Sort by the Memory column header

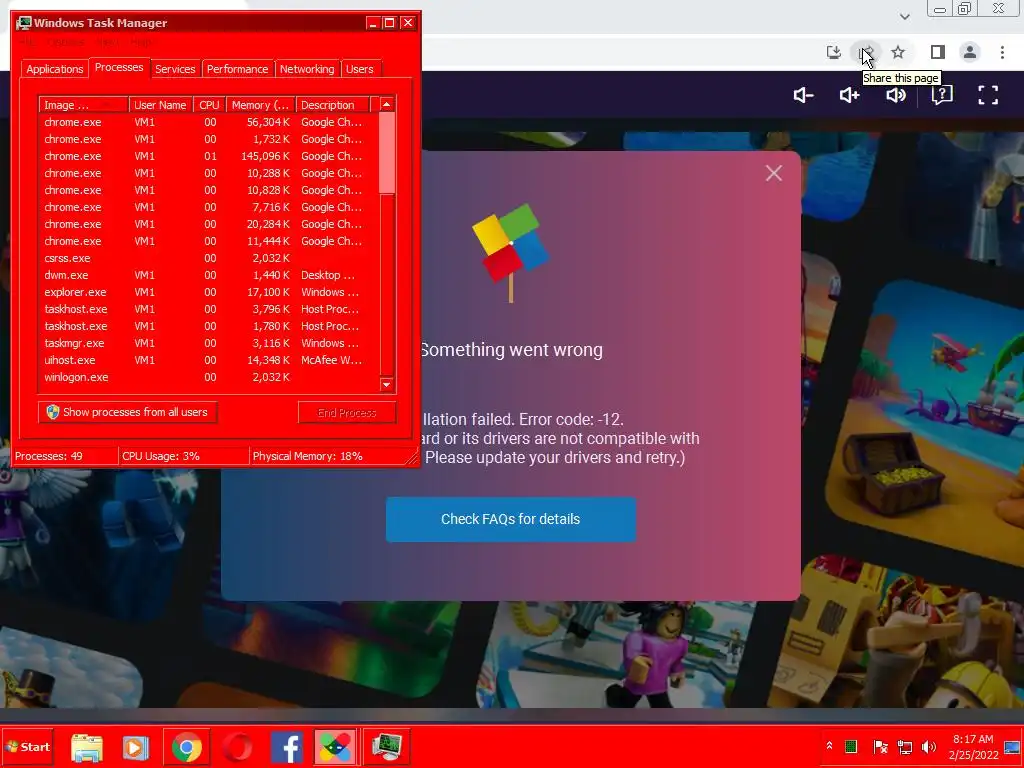coord(261,105)
